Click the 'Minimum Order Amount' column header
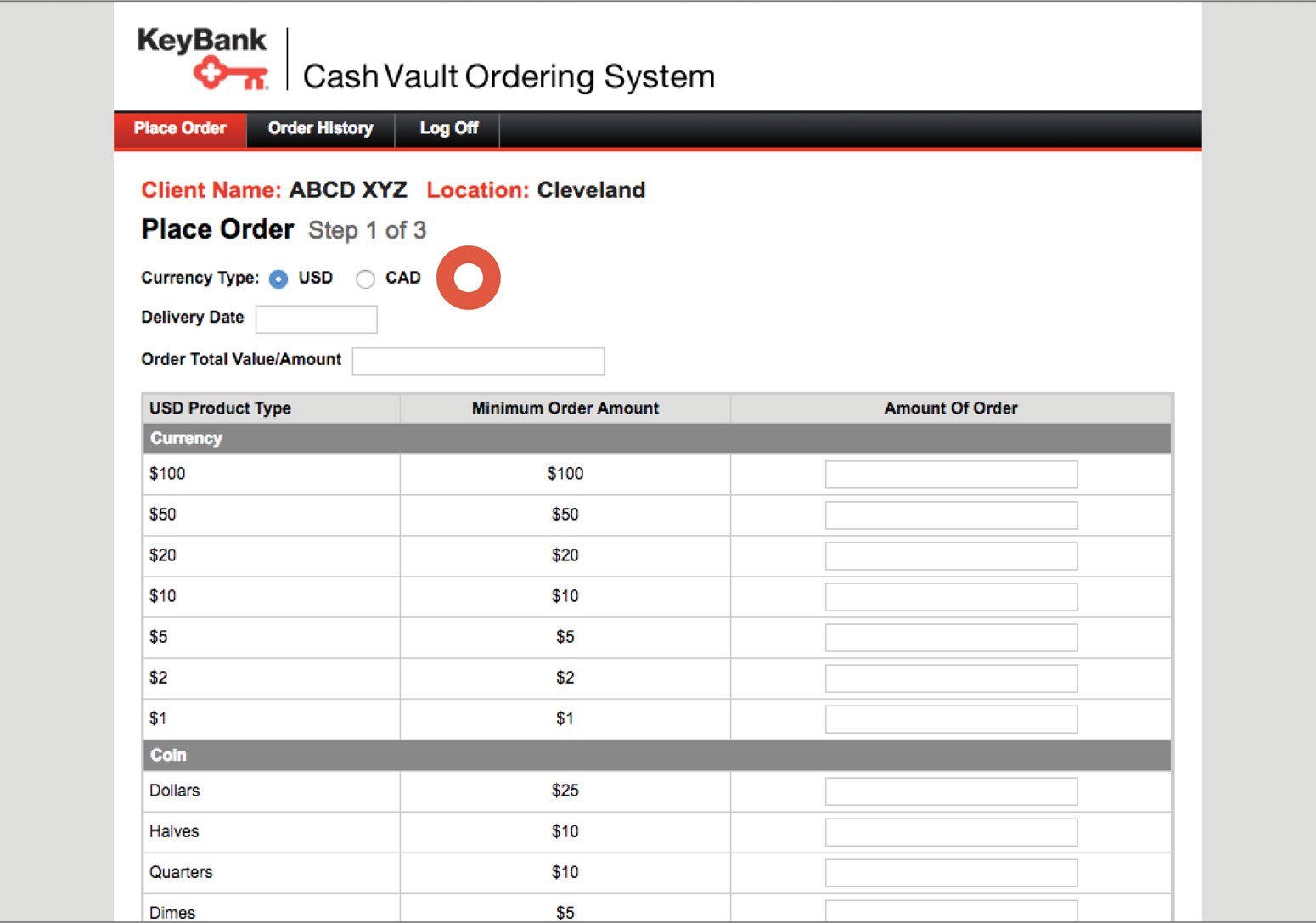 click(x=565, y=408)
